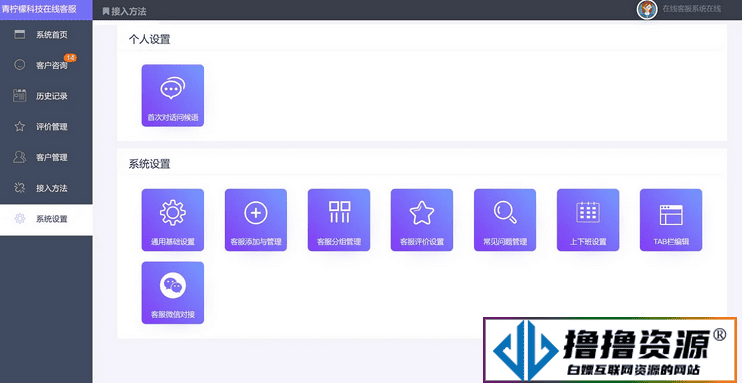Go to 系统首页 in sidebar

46,35
